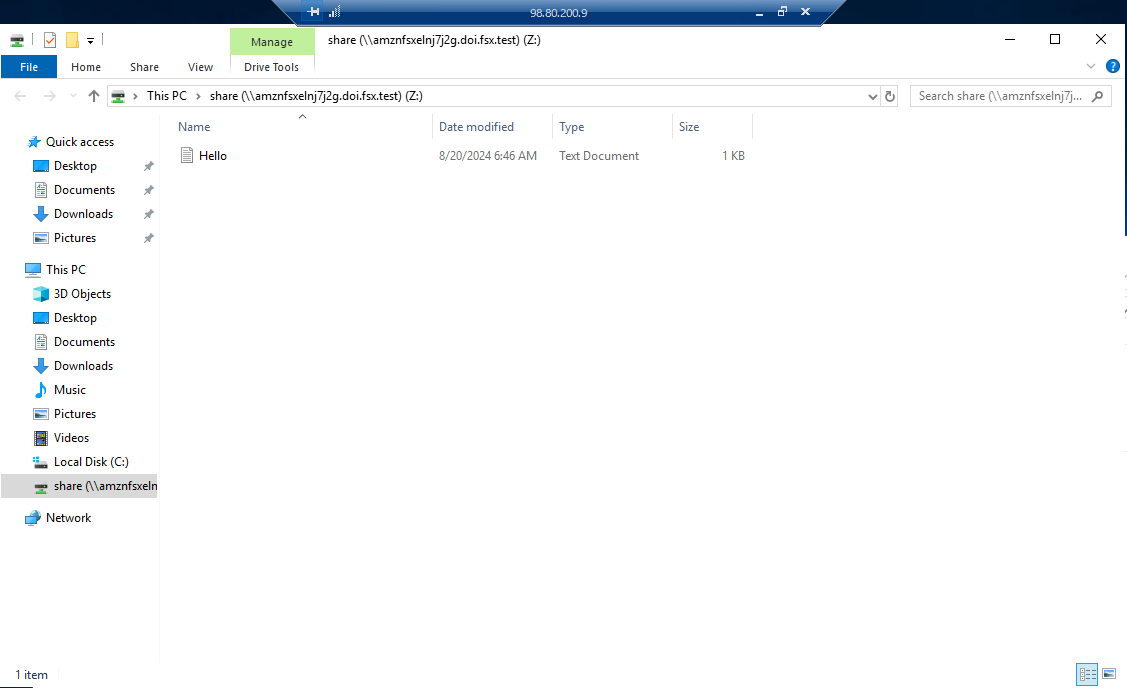Viewport: 1127px width, 688px height.
Task: Select the Hello text file
Action: click(x=213, y=155)
